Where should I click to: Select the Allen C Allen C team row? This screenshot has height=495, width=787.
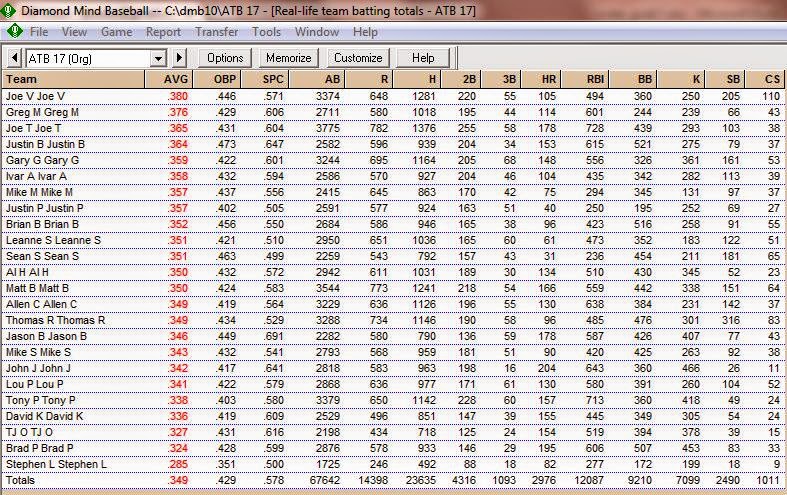click(394, 304)
